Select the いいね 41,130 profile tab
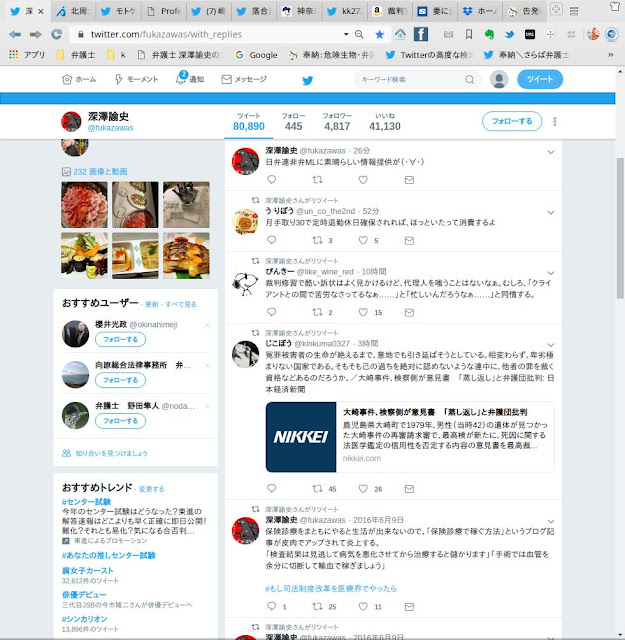This screenshot has width=625, height=640. (x=385, y=122)
